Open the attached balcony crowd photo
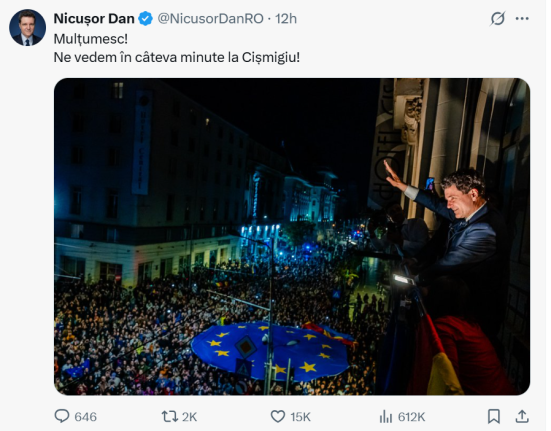Screen dimensions: 551x431 pyautogui.click(x=292, y=236)
